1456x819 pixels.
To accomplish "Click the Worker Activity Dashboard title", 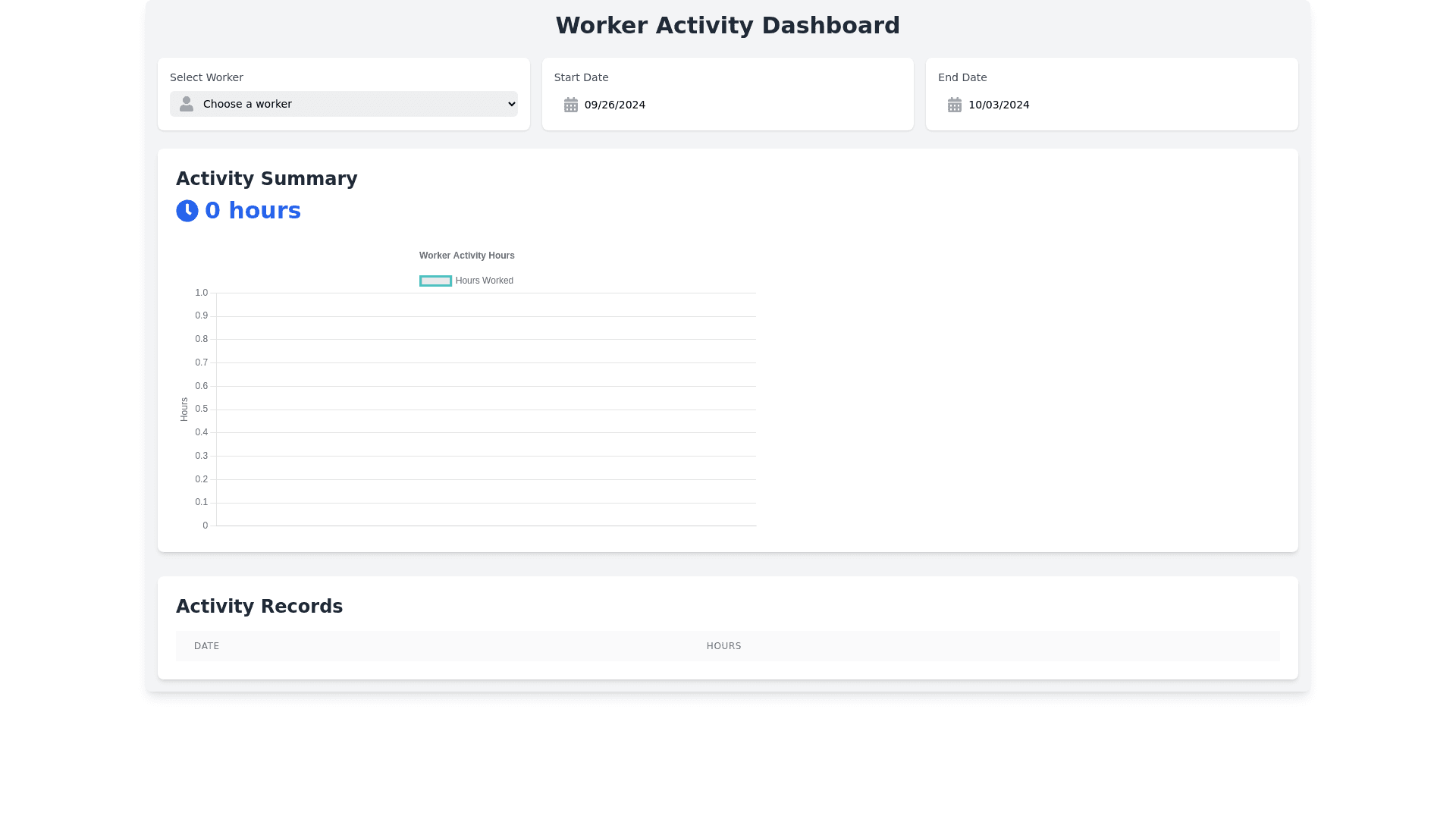I will click(727, 26).
